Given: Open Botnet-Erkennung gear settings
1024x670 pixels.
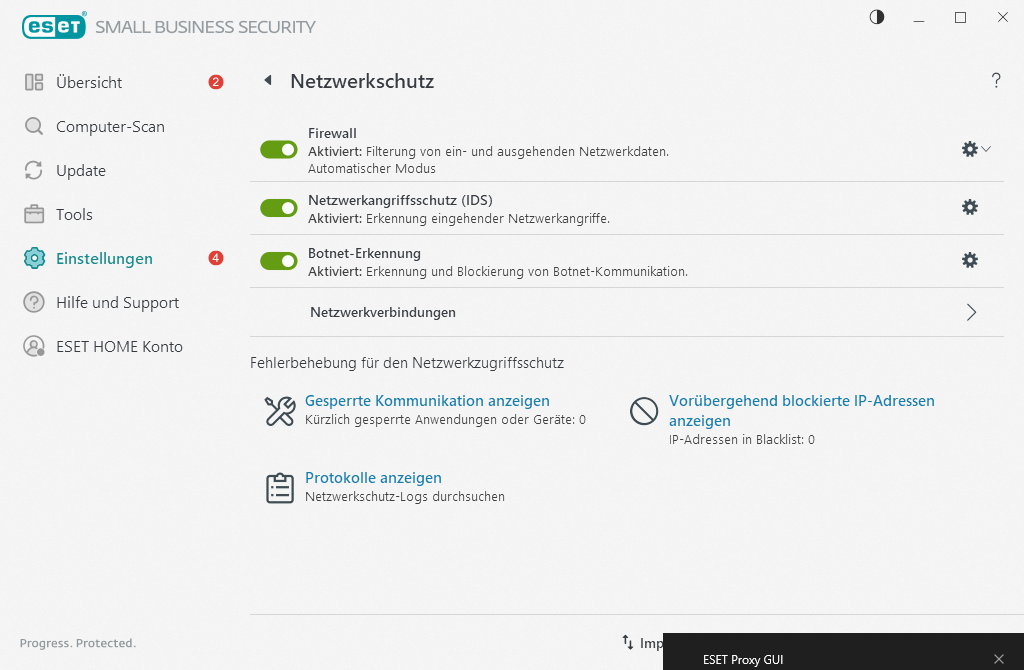Looking at the screenshot, I should [968, 260].
